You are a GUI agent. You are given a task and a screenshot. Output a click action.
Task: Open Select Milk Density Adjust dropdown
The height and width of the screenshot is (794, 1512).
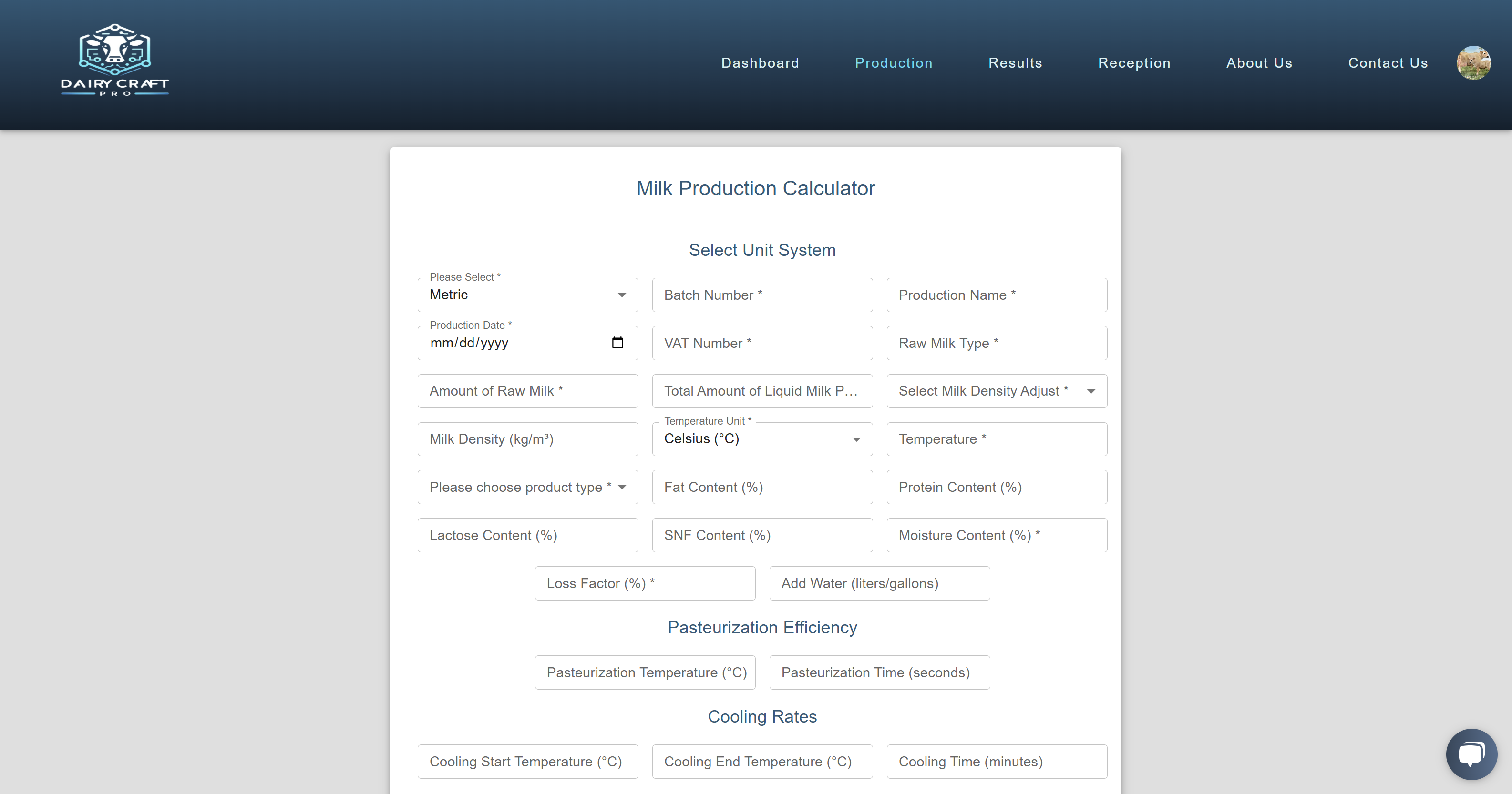pyautogui.click(x=996, y=391)
